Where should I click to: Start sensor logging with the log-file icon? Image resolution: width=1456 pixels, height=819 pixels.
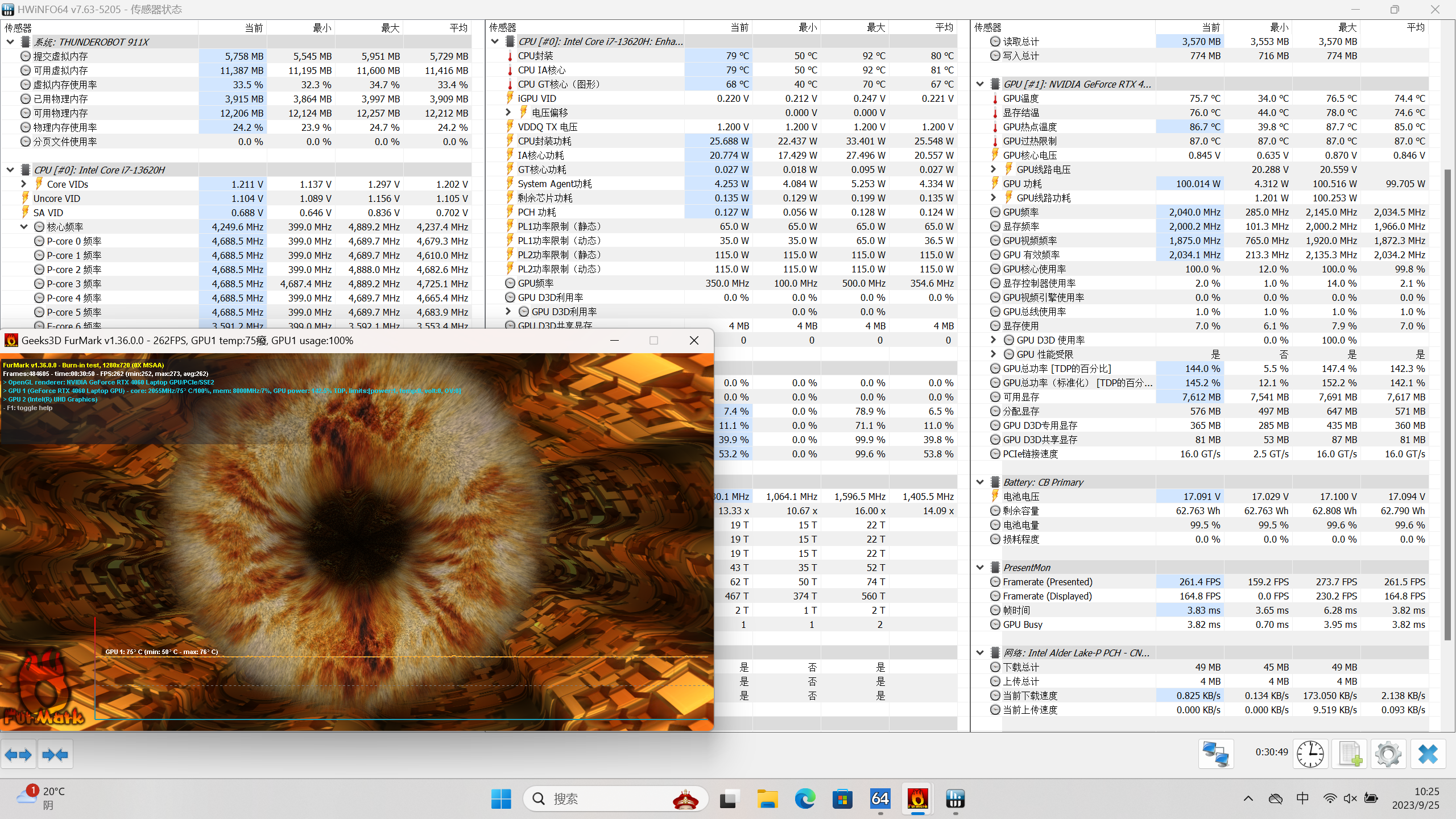pos(1350,754)
